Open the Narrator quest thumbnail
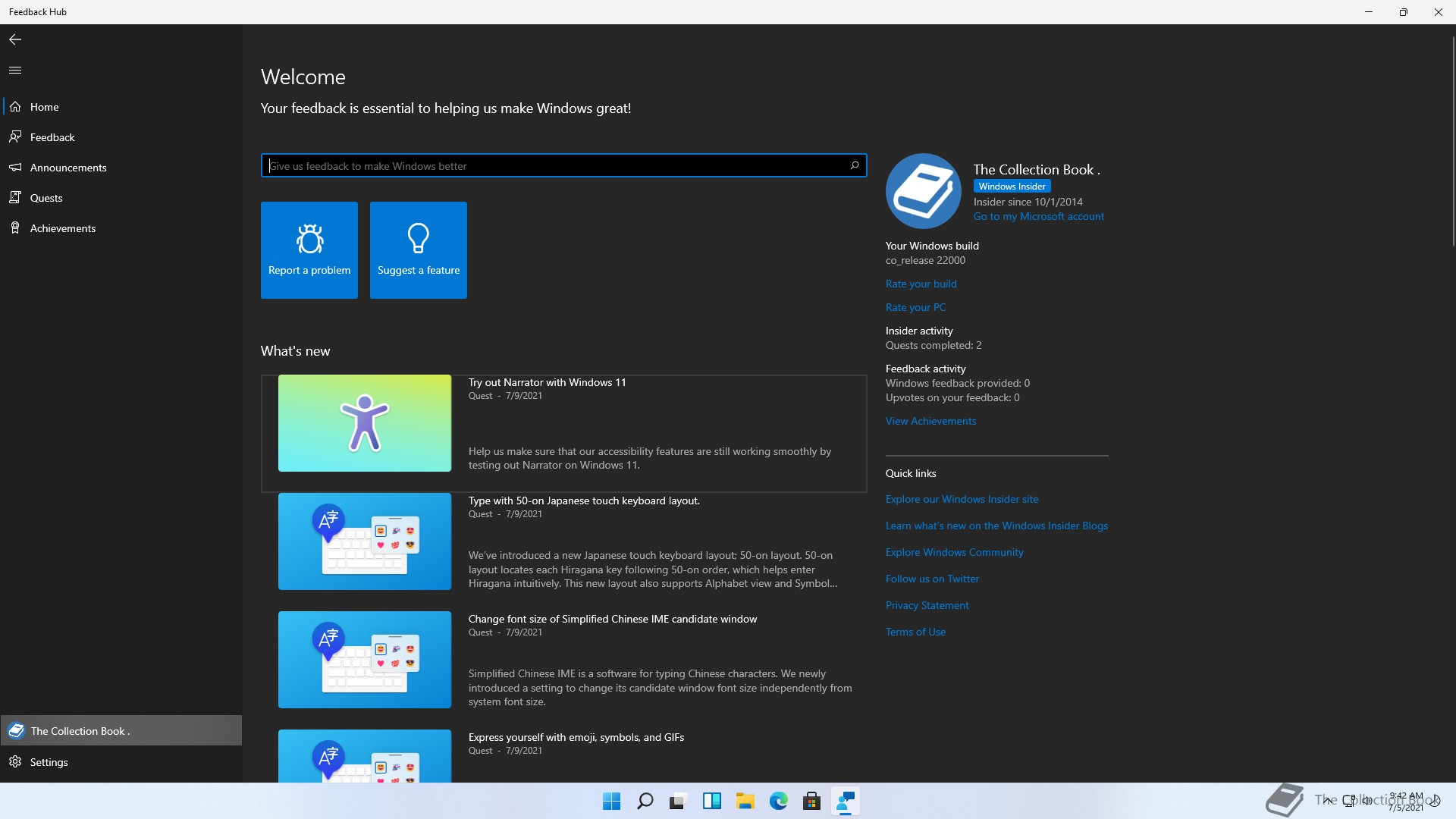 click(365, 423)
